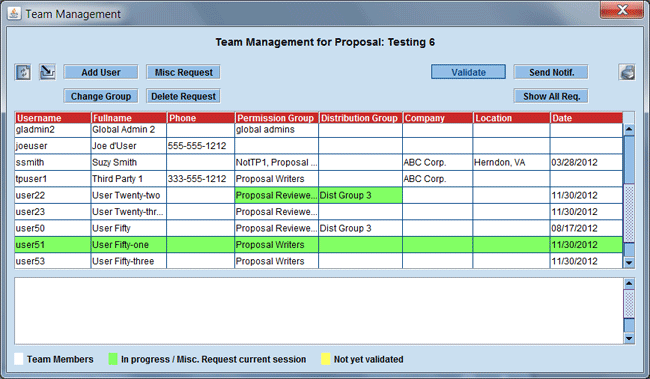Click the Change Group button
The height and width of the screenshot is (379, 650).
coord(101,96)
